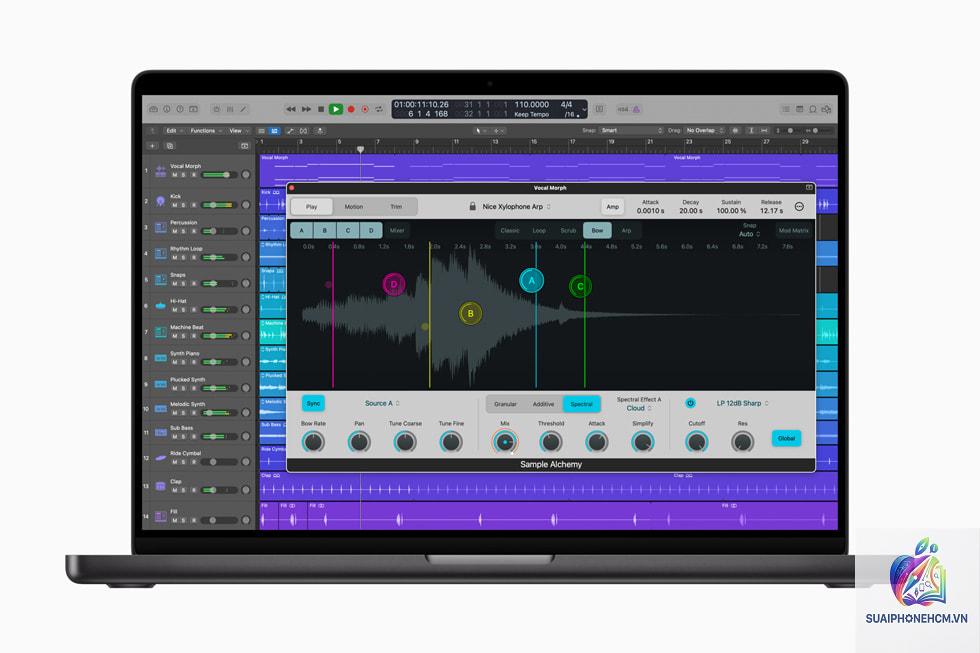Open the Snap Smart dropdown
This screenshot has height=653, width=980.
[x=631, y=131]
